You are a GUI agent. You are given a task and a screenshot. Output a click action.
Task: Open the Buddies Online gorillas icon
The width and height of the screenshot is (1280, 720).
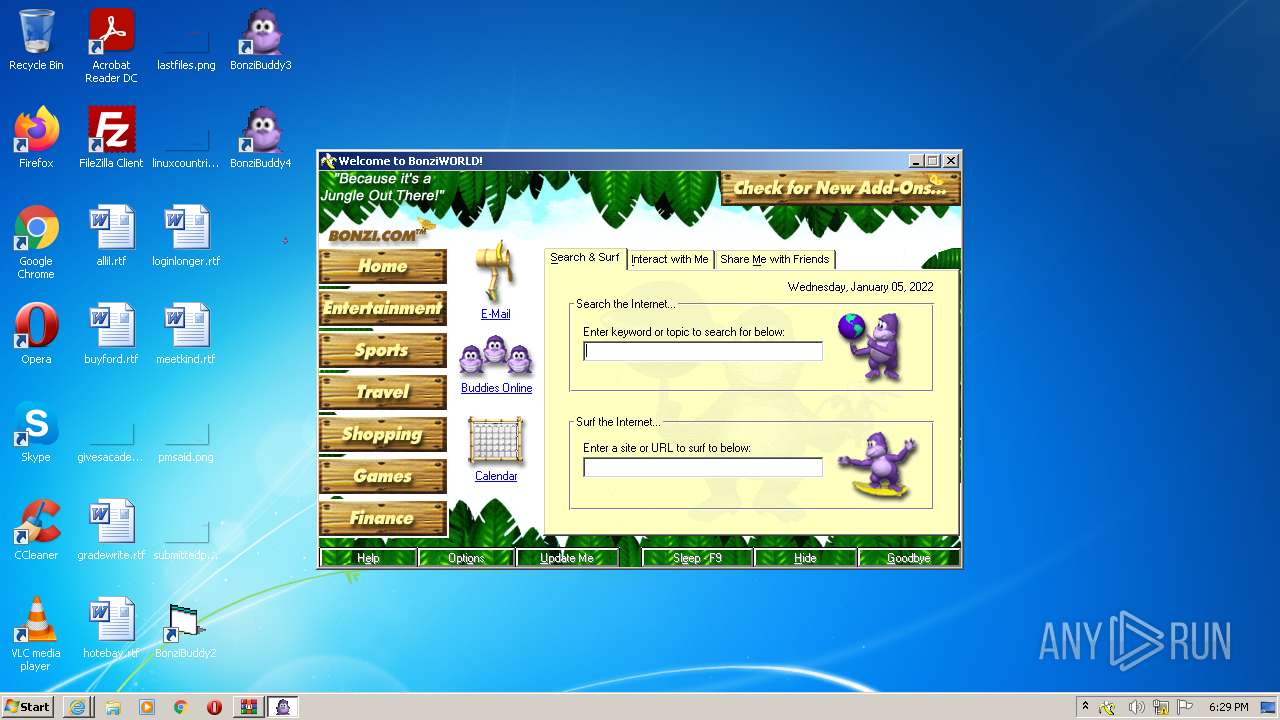(496, 356)
